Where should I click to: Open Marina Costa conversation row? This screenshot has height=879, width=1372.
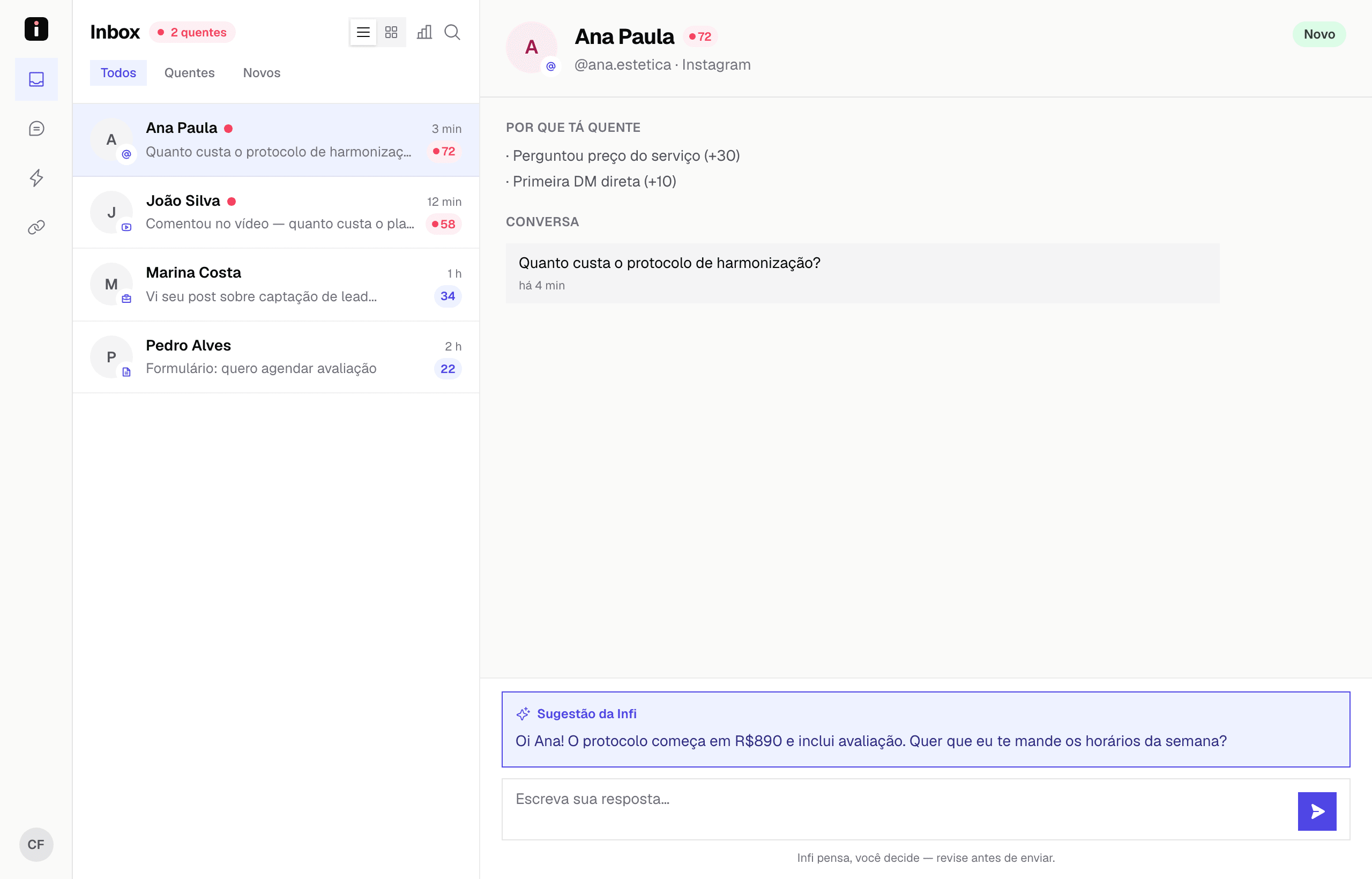pos(275,284)
